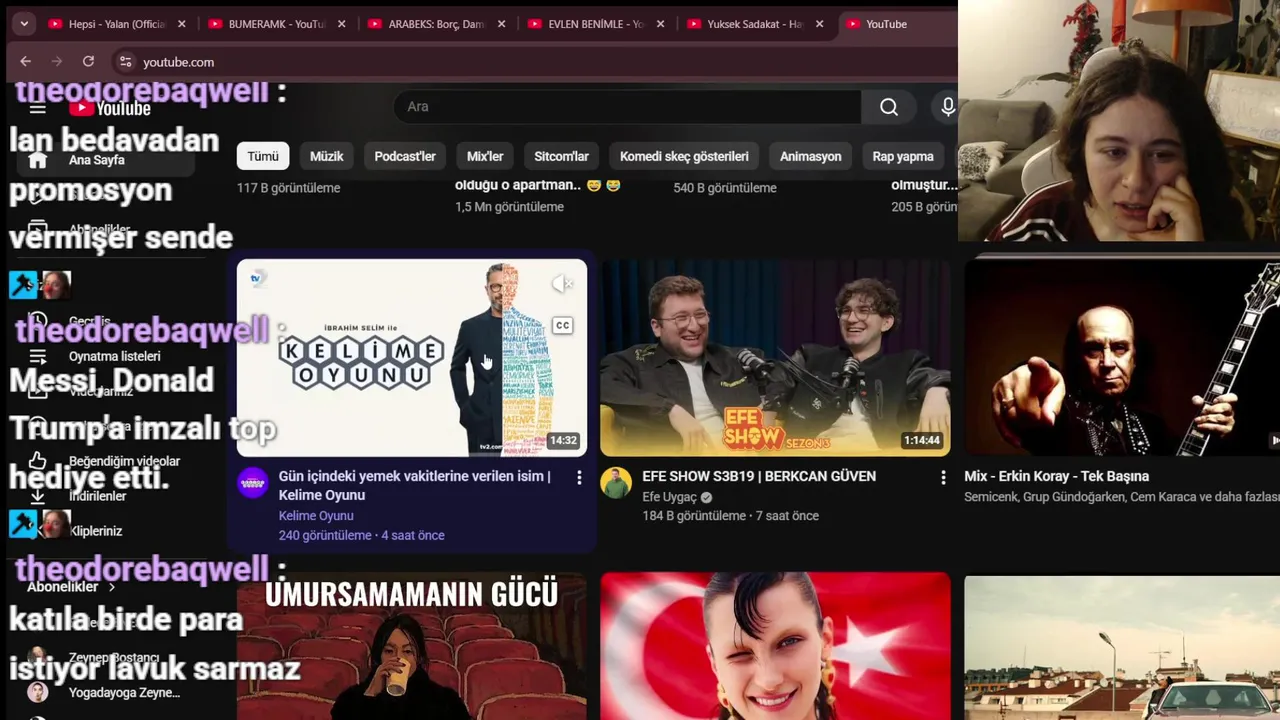The width and height of the screenshot is (1280, 720).
Task: Close the EVLEN BENİMLE tab
Action: (660, 24)
